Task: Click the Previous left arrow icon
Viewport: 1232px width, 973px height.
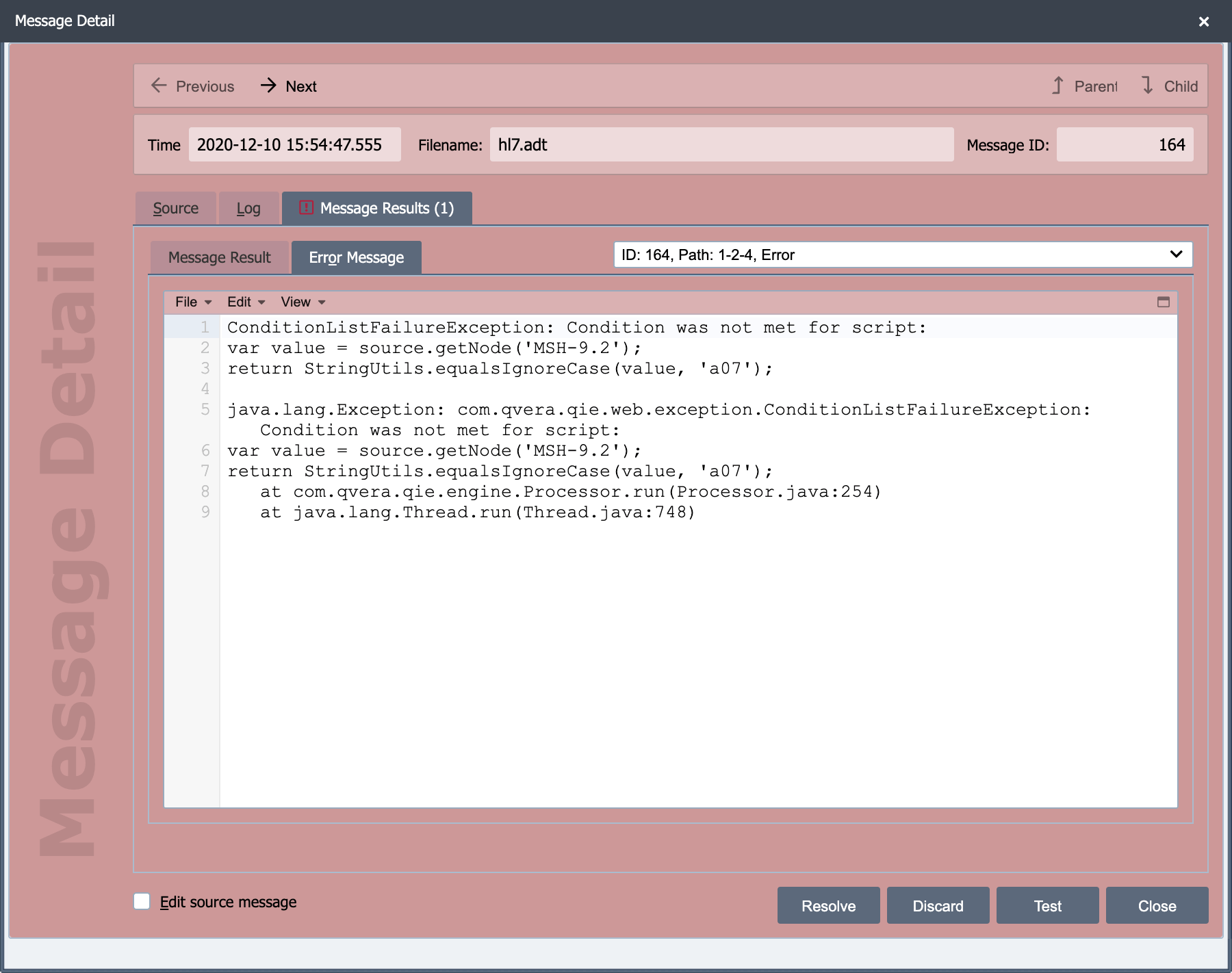Action: (x=159, y=86)
